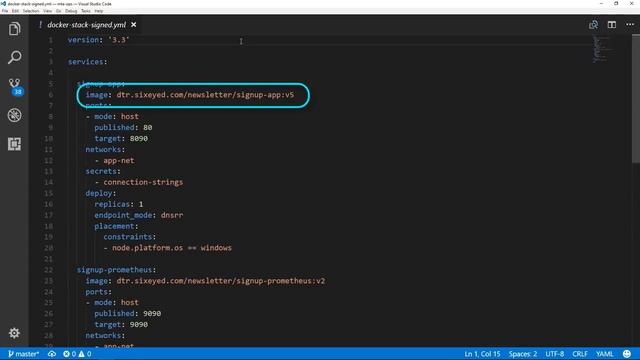Click the feedback smiley icon

(x=627, y=354)
